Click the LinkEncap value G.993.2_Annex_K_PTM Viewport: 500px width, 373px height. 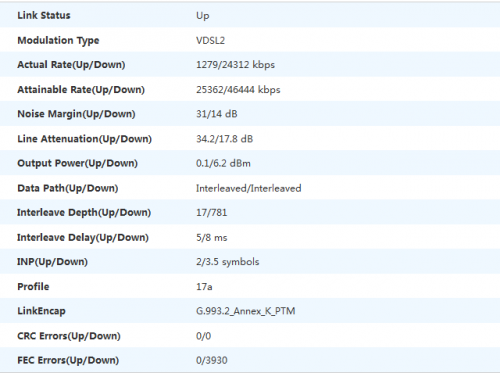click(x=245, y=311)
